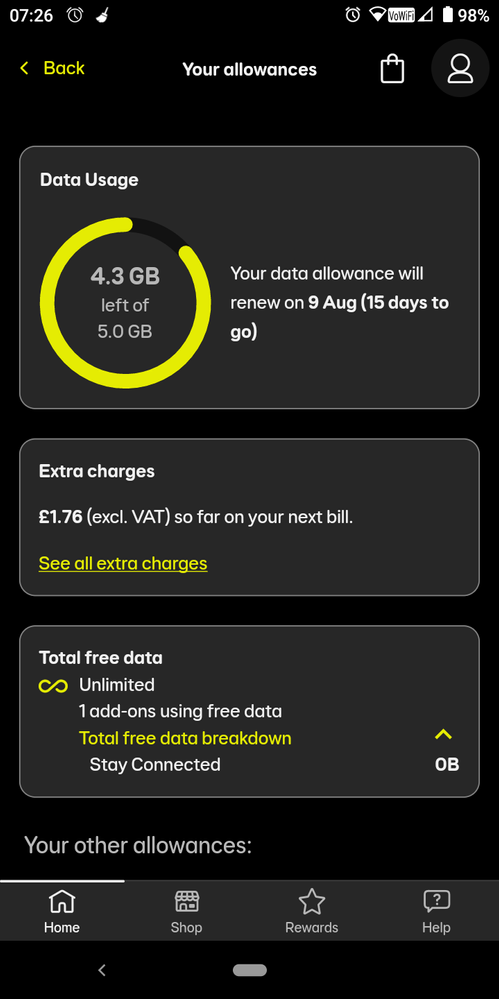The image size is (499, 999).
Task: Tap the yellow back chevron arrow
Action: click(x=24, y=68)
